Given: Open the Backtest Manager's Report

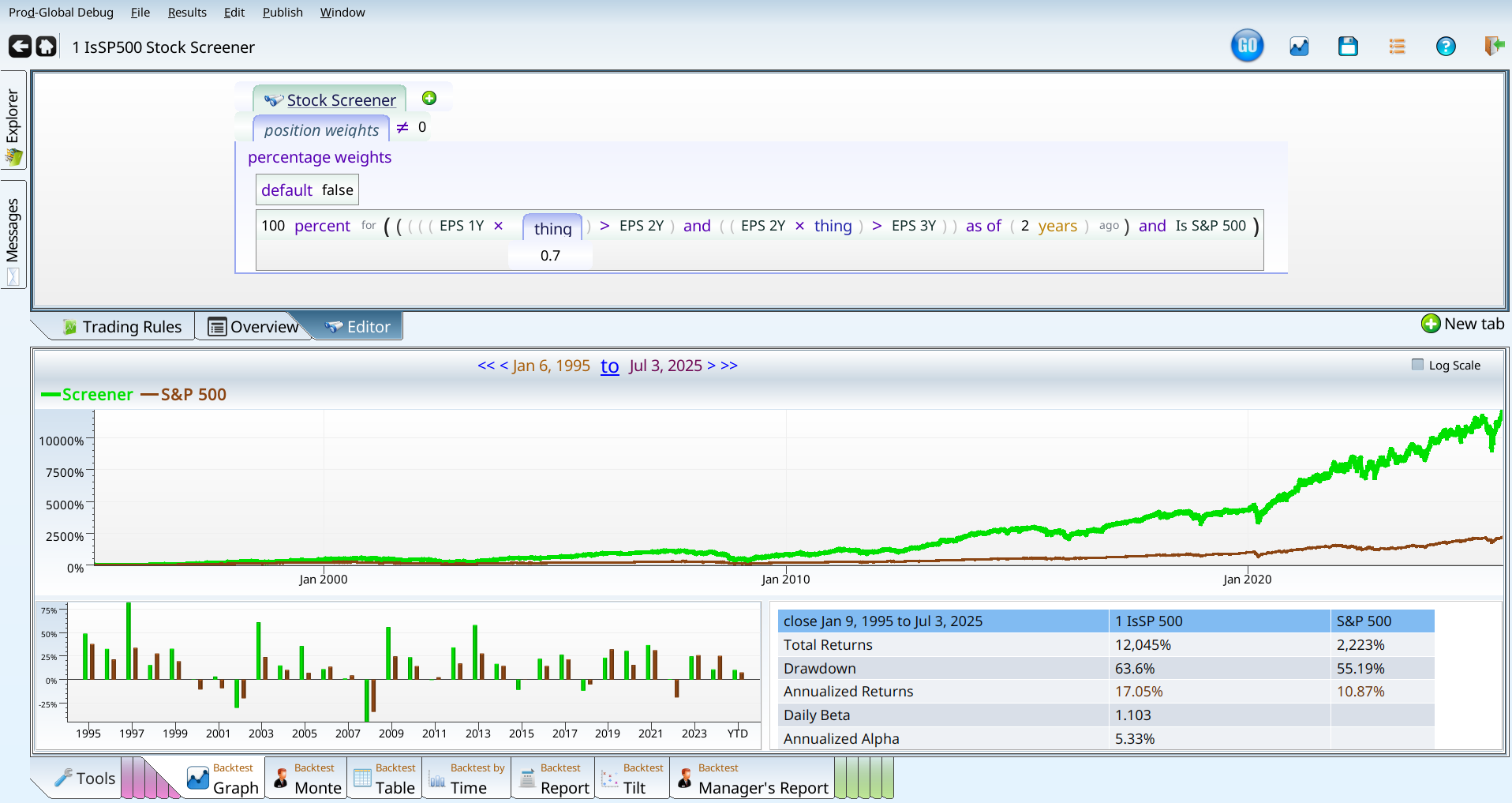Looking at the screenshot, I should 752,779.
